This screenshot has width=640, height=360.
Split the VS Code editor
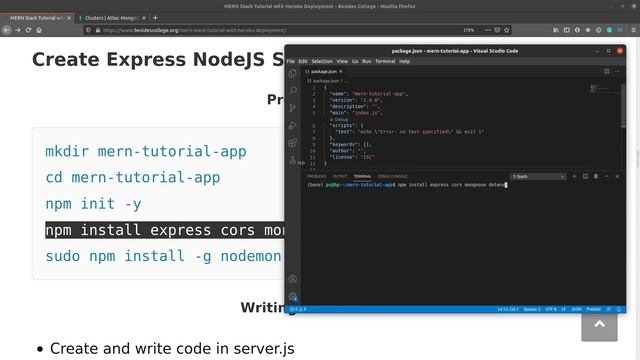tap(607, 71)
